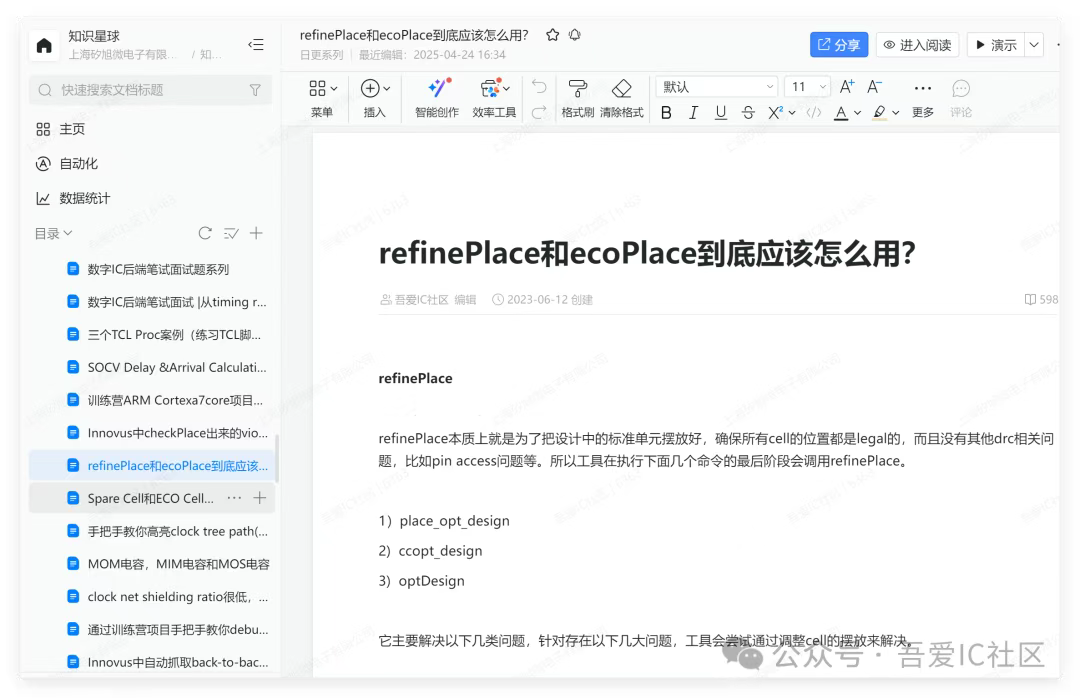1080x698 pixels.
Task: Open the 智能创作 AI tool
Action: click(x=437, y=97)
